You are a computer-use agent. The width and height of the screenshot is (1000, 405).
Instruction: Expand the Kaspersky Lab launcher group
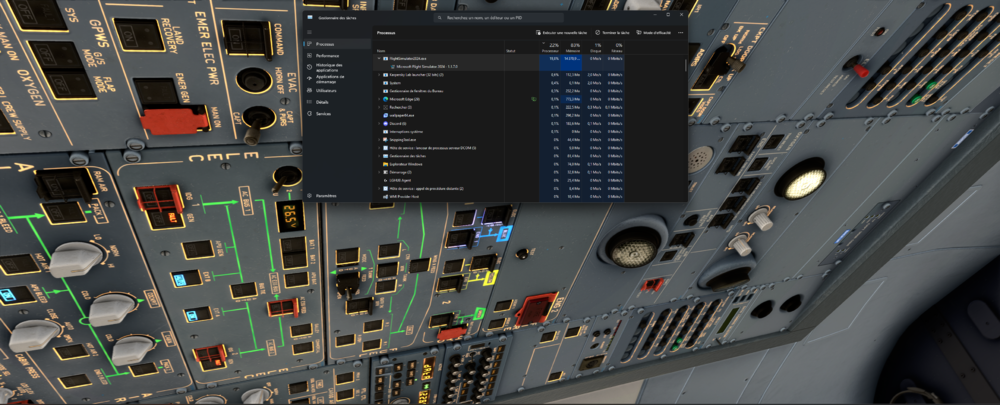(x=379, y=74)
